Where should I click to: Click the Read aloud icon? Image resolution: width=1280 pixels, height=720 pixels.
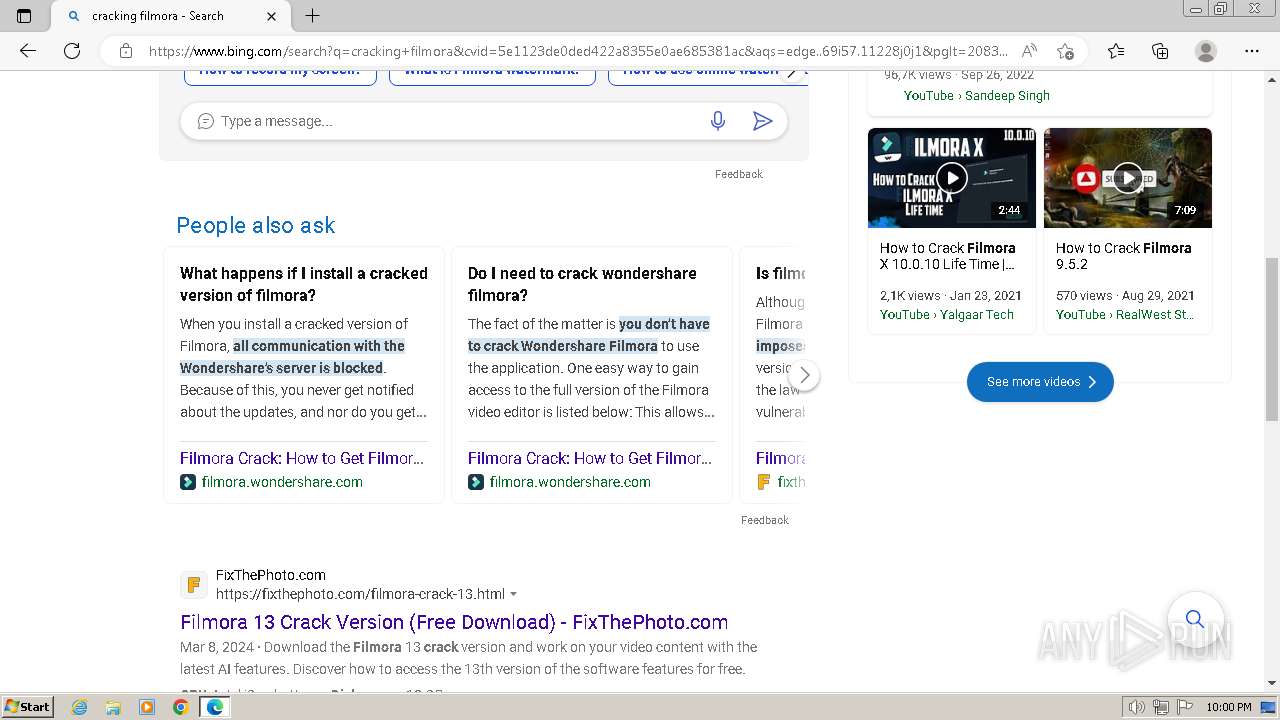coord(1029,51)
